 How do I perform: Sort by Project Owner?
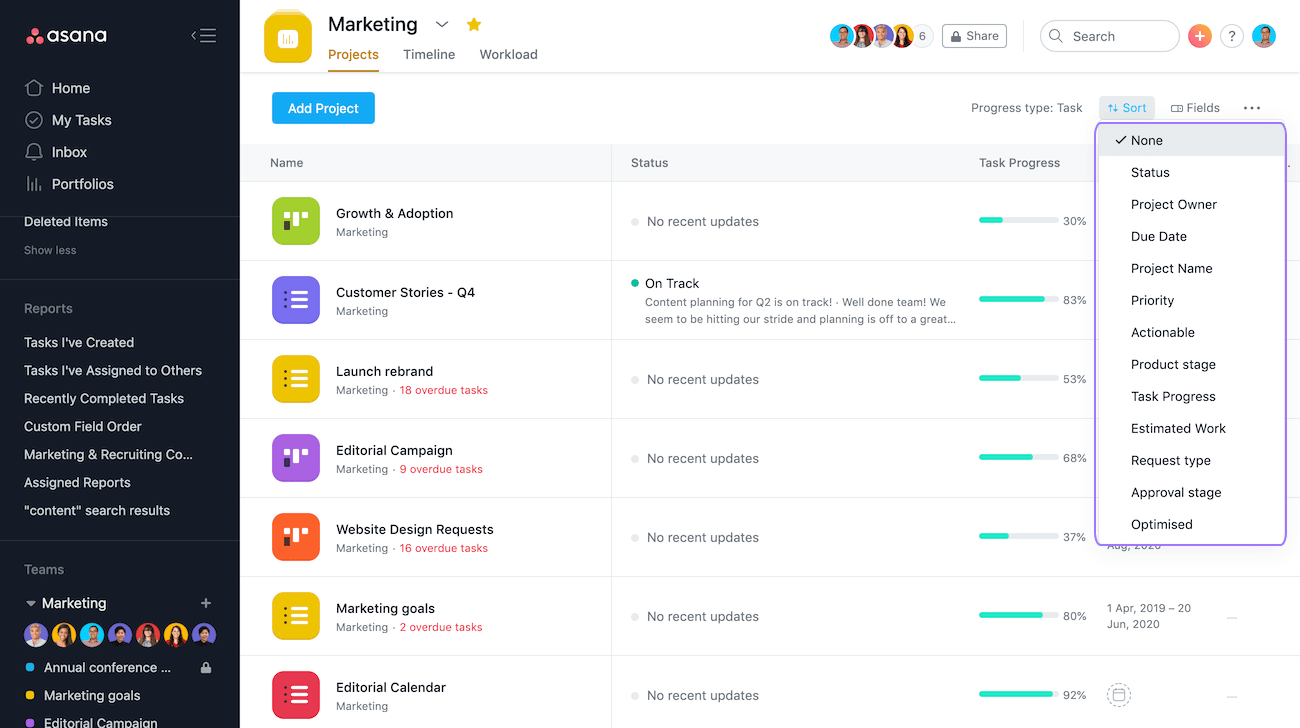point(1190,204)
